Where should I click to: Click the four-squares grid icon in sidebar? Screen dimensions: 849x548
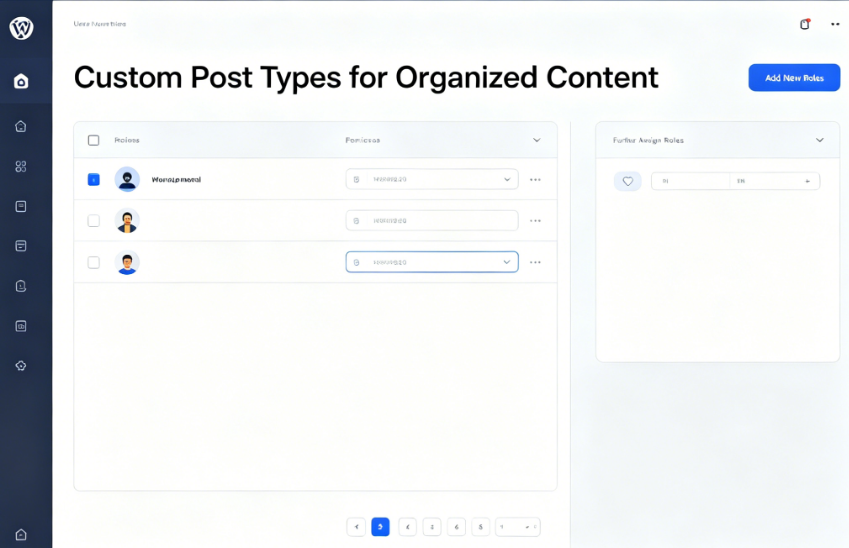pos(21,166)
